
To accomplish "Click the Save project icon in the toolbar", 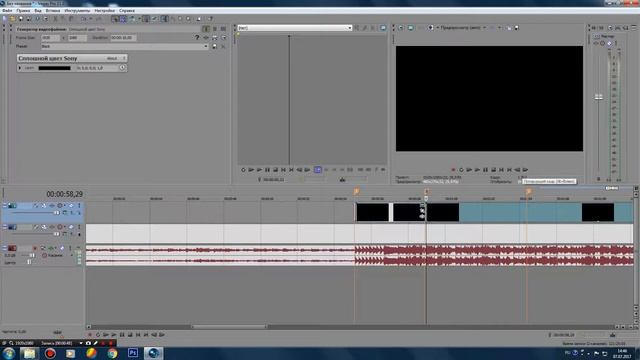I will coord(21,19).
